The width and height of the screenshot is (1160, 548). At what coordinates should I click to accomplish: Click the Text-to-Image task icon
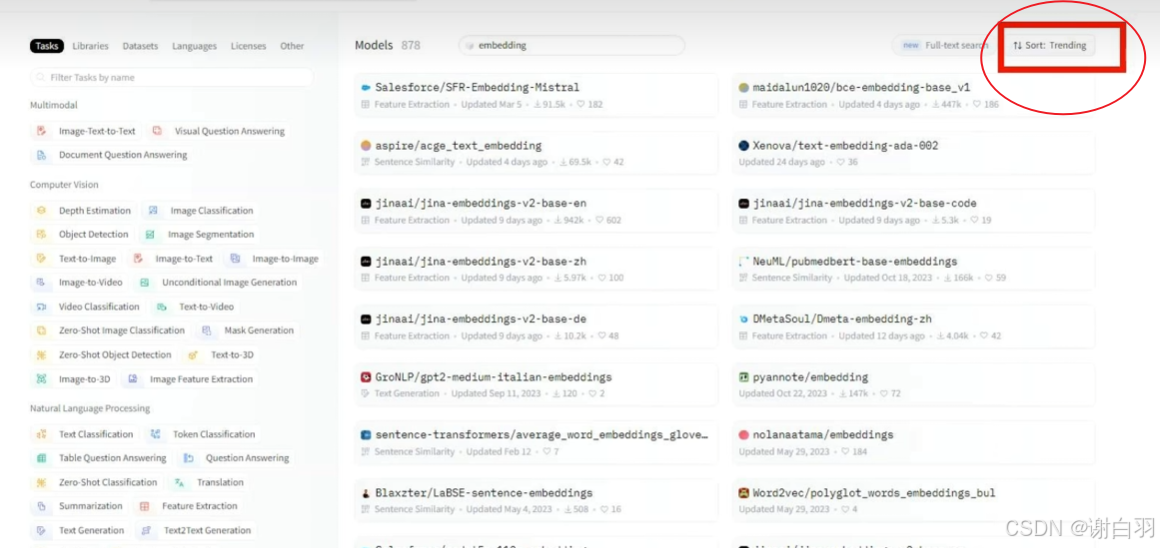point(41,259)
